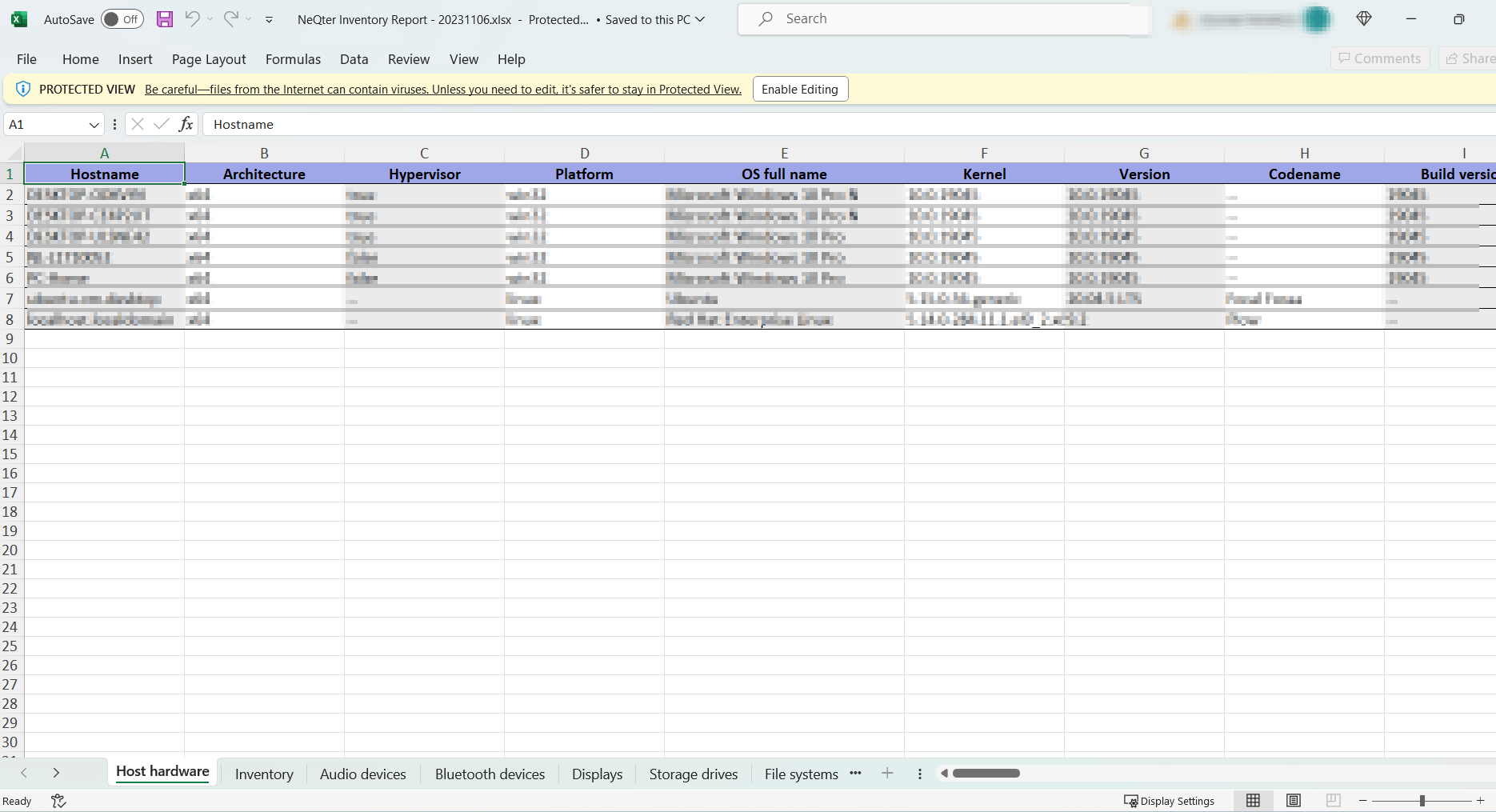1496x812 pixels.
Task: Click the Save disk icon
Action: 165,19
